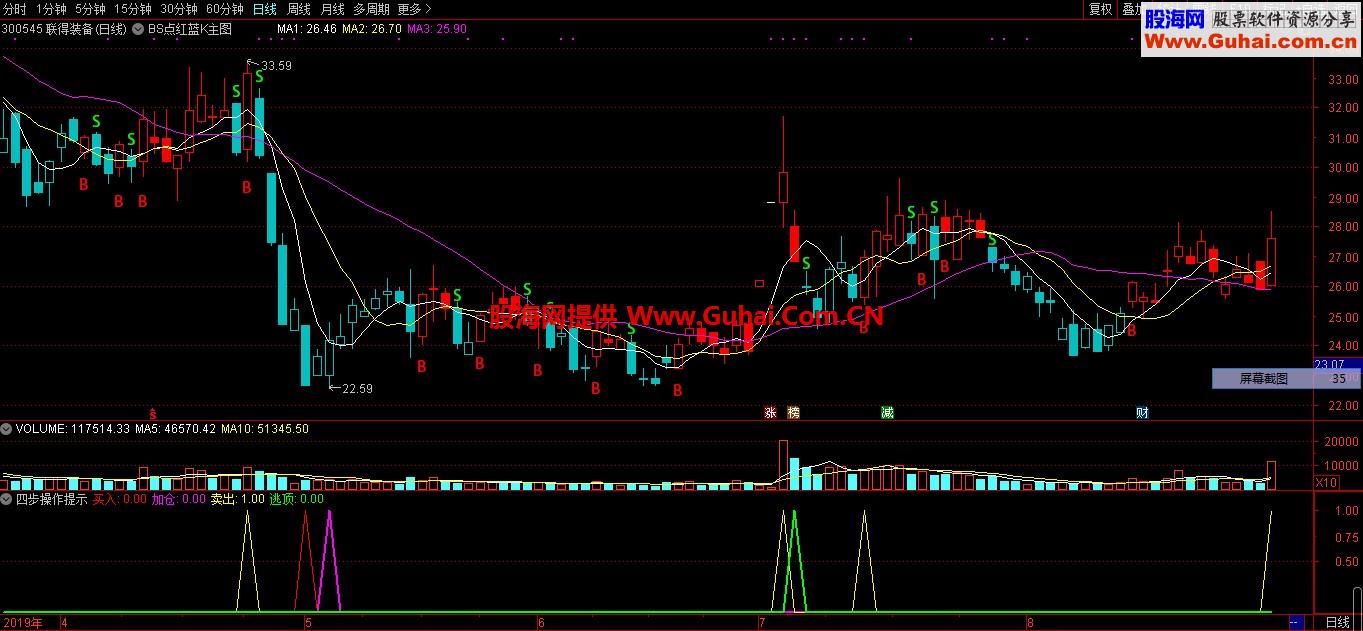Click month 4 on the time axis
This screenshot has height=631, width=1363.
click(64, 622)
